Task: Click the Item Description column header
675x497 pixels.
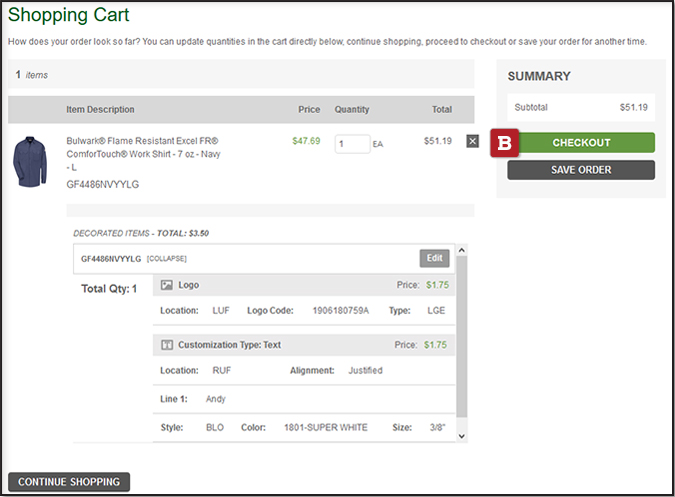Action: click(x=100, y=109)
